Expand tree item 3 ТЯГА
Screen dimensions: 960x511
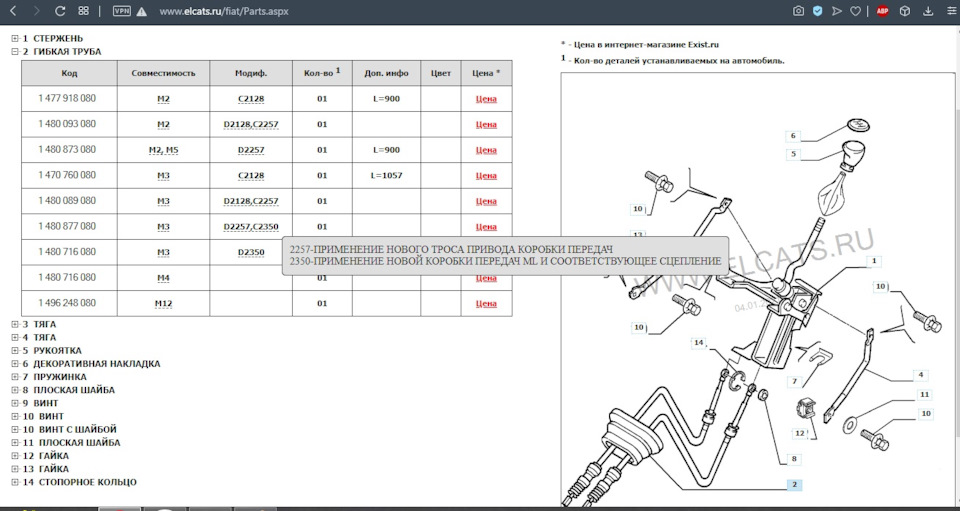click(15, 324)
